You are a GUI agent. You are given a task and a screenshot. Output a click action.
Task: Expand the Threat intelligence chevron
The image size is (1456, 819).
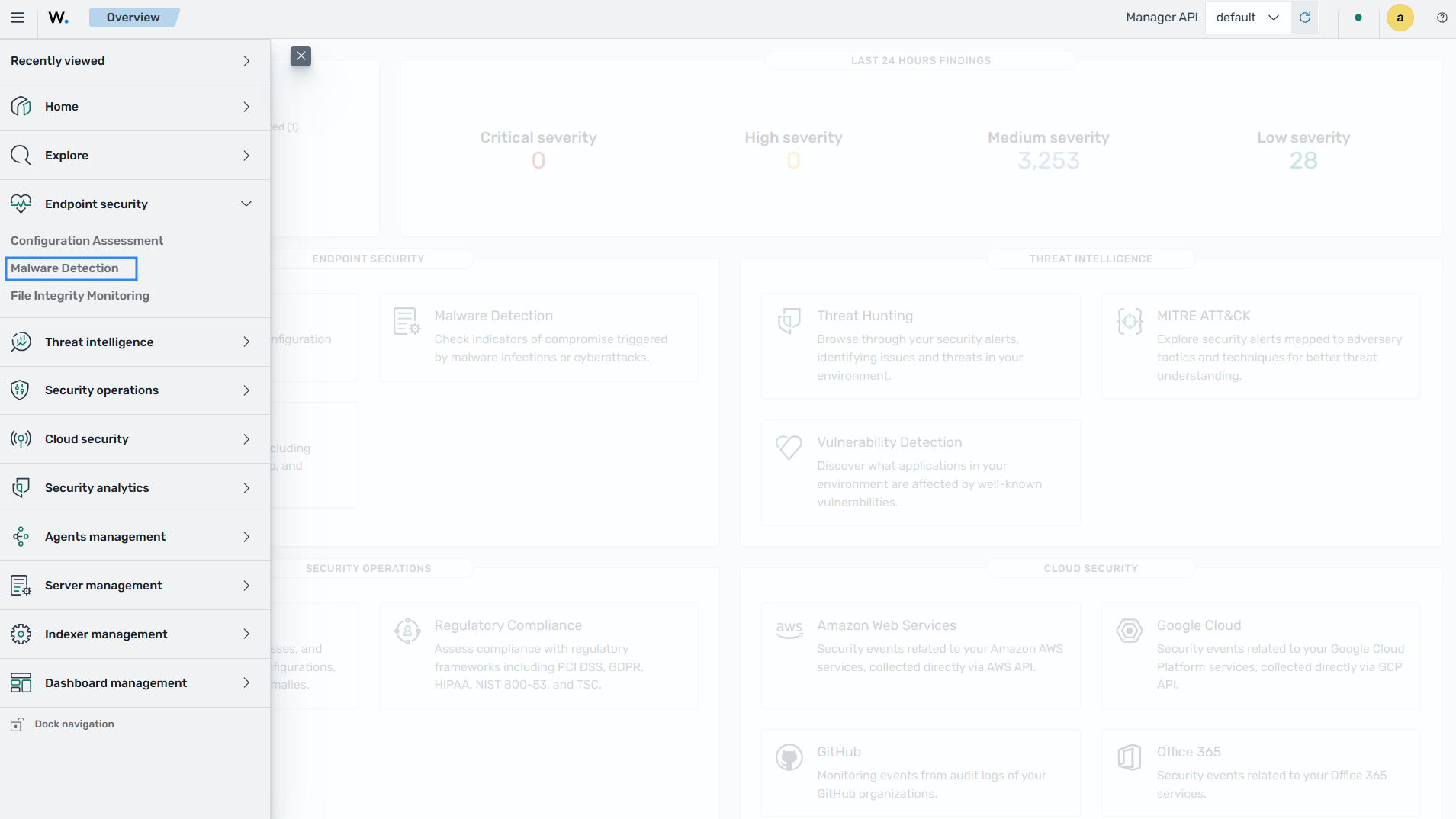click(x=246, y=342)
